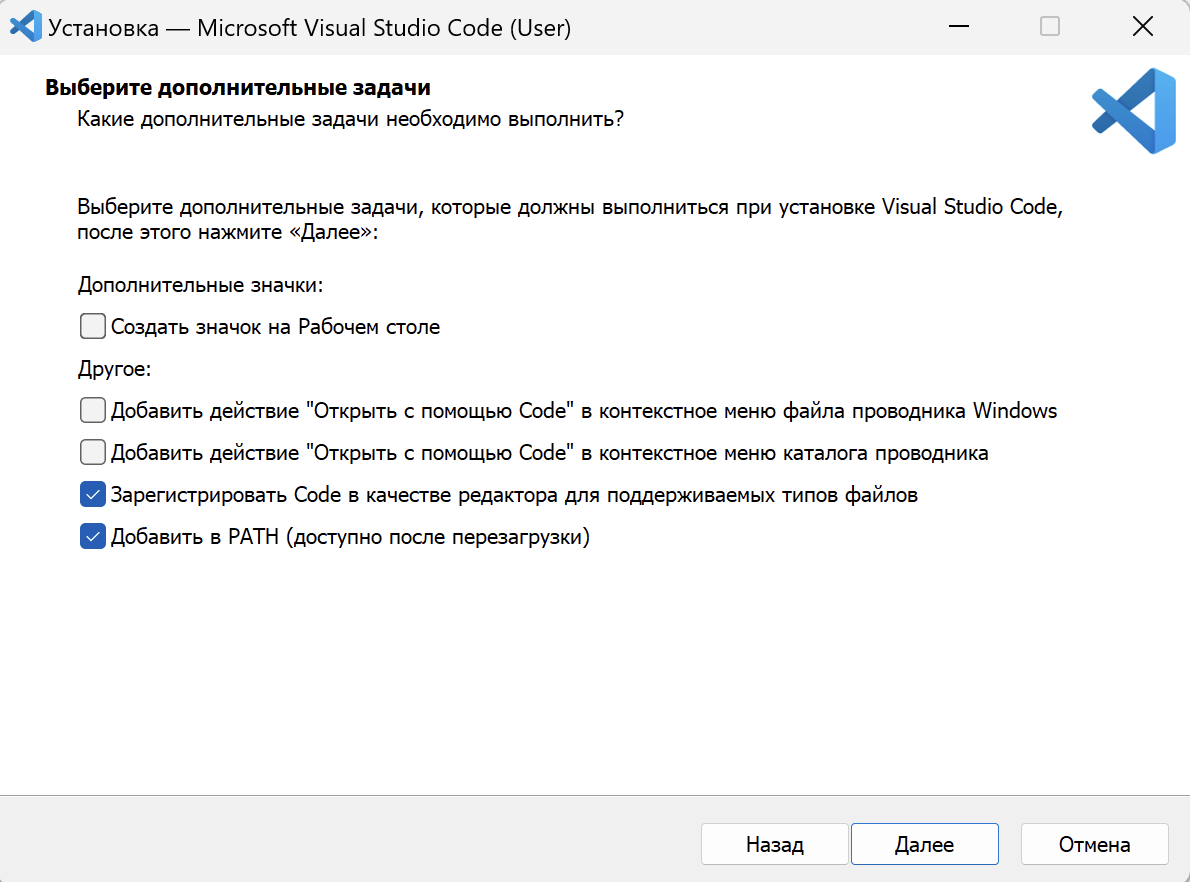Click the 'Какие дополнительные задачи необходимо выполнить?' subtitle
Screen dimensions: 1190x882
[x=350, y=119]
